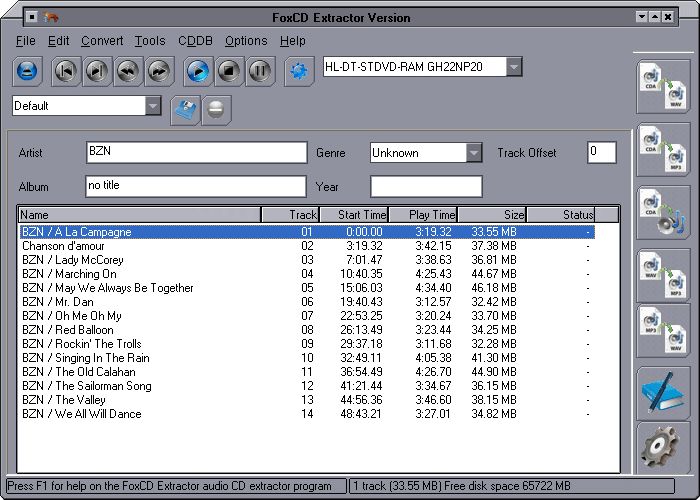Image resolution: width=700 pixels, height=500 pixels.
Task: Select track Chanson d'amour
Action: [307, 246]
